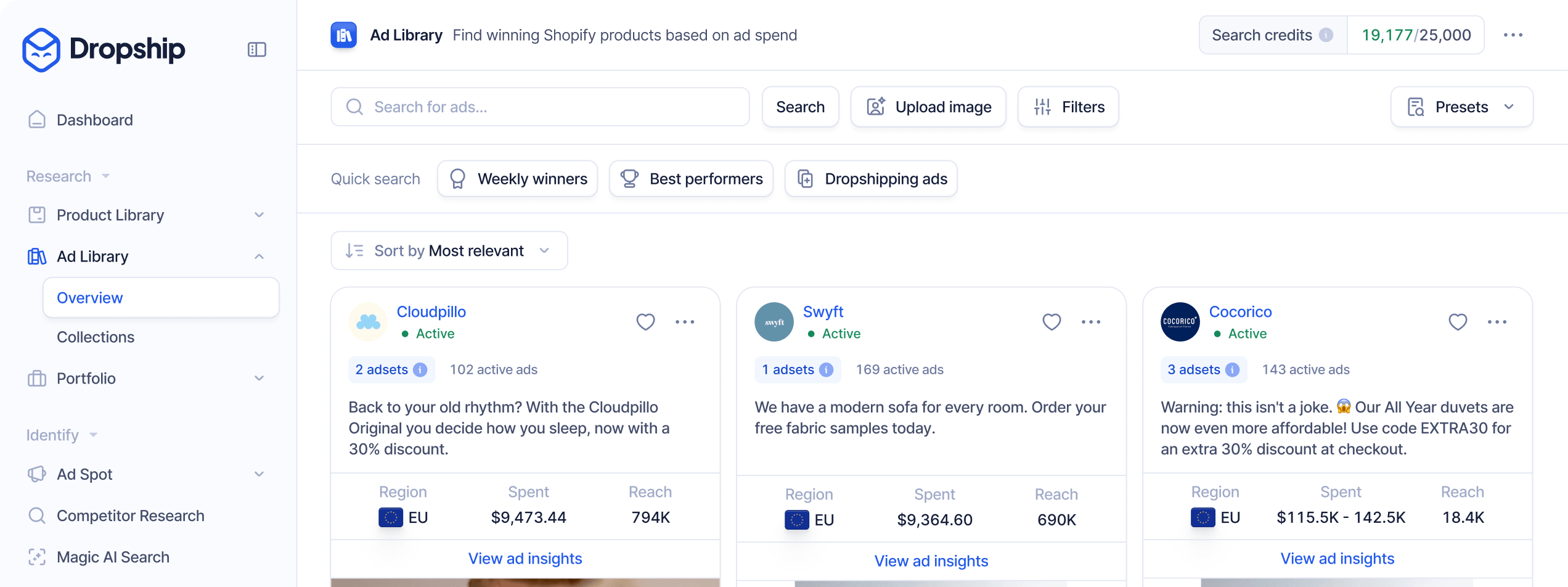View ad insights for Cloudpillo

click(x=525, y=559)
